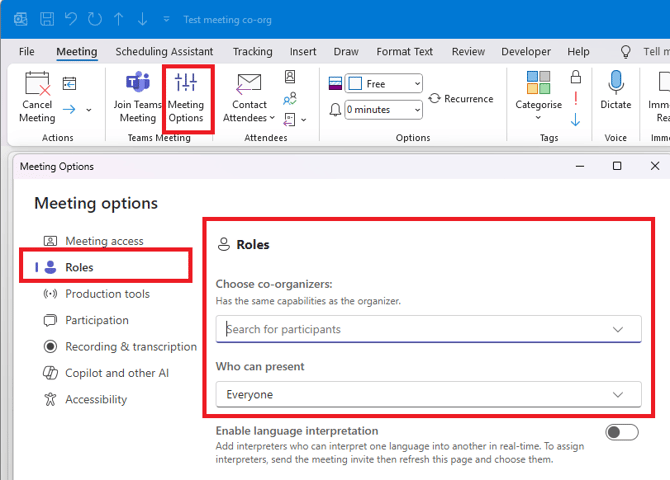The height and width of the screenshot is (480, 670).
Task: Open the Tracking ribbon tab
Action: [x=253, y=52]
